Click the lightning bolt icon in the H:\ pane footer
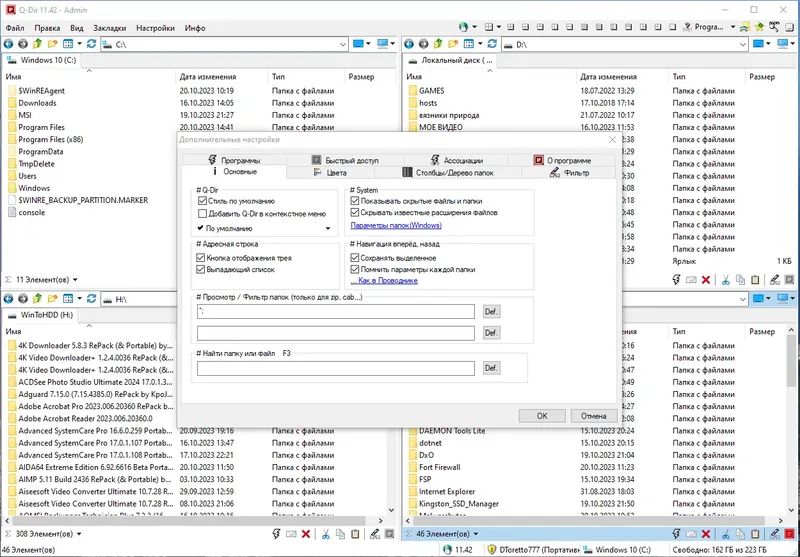Image resolution: width=800 pixels, height=557 pixels. 276,534
